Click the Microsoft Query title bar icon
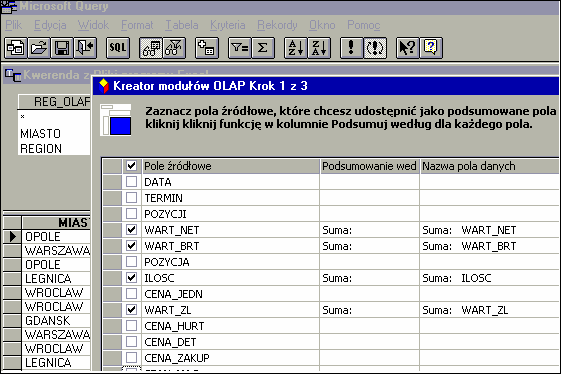Image resolution: width=561 pixels, height=374 pixels. pyautogui.click(x=9, y=6)
